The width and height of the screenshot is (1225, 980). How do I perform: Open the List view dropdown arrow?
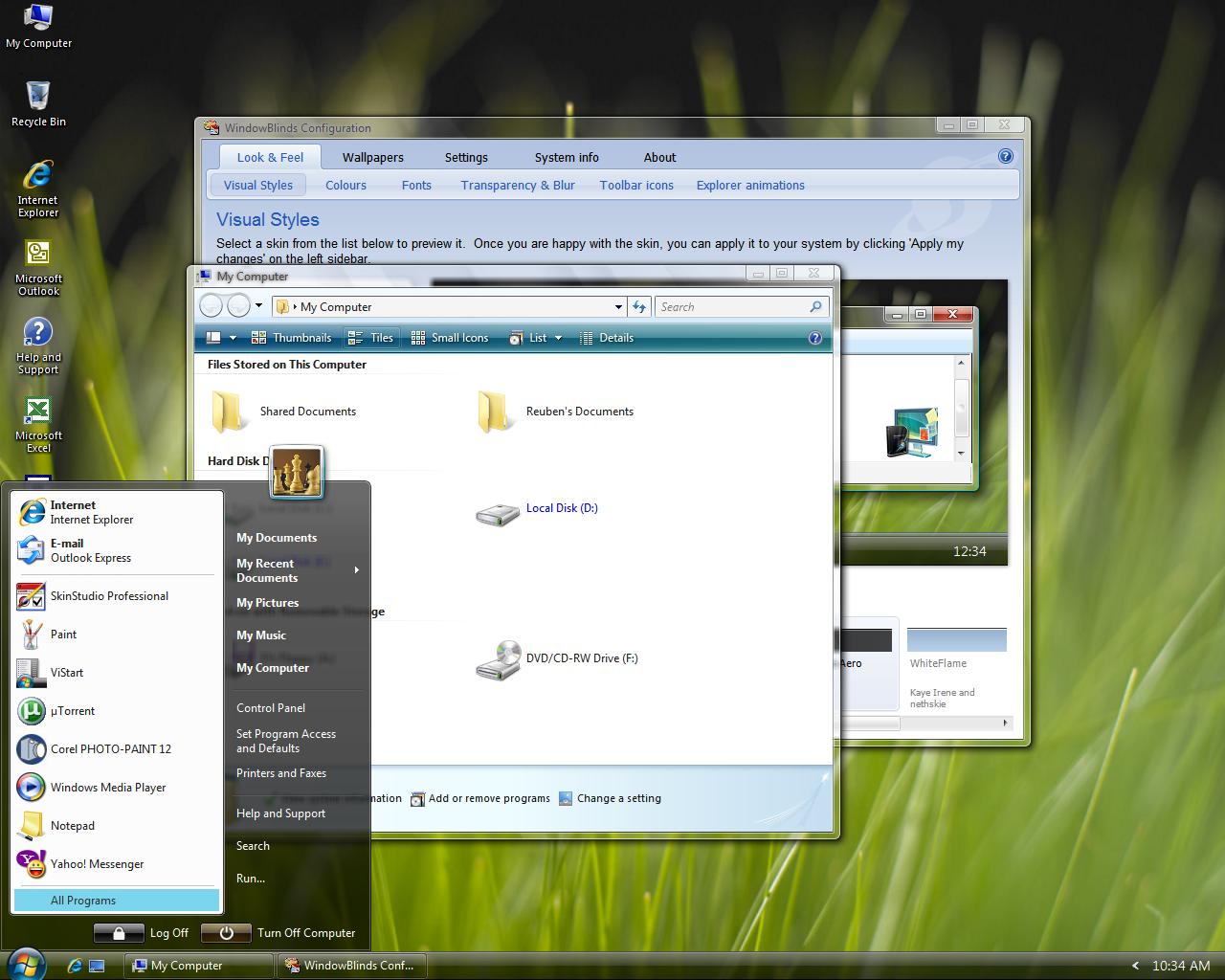pyautogui.click(x=558, y=338)
